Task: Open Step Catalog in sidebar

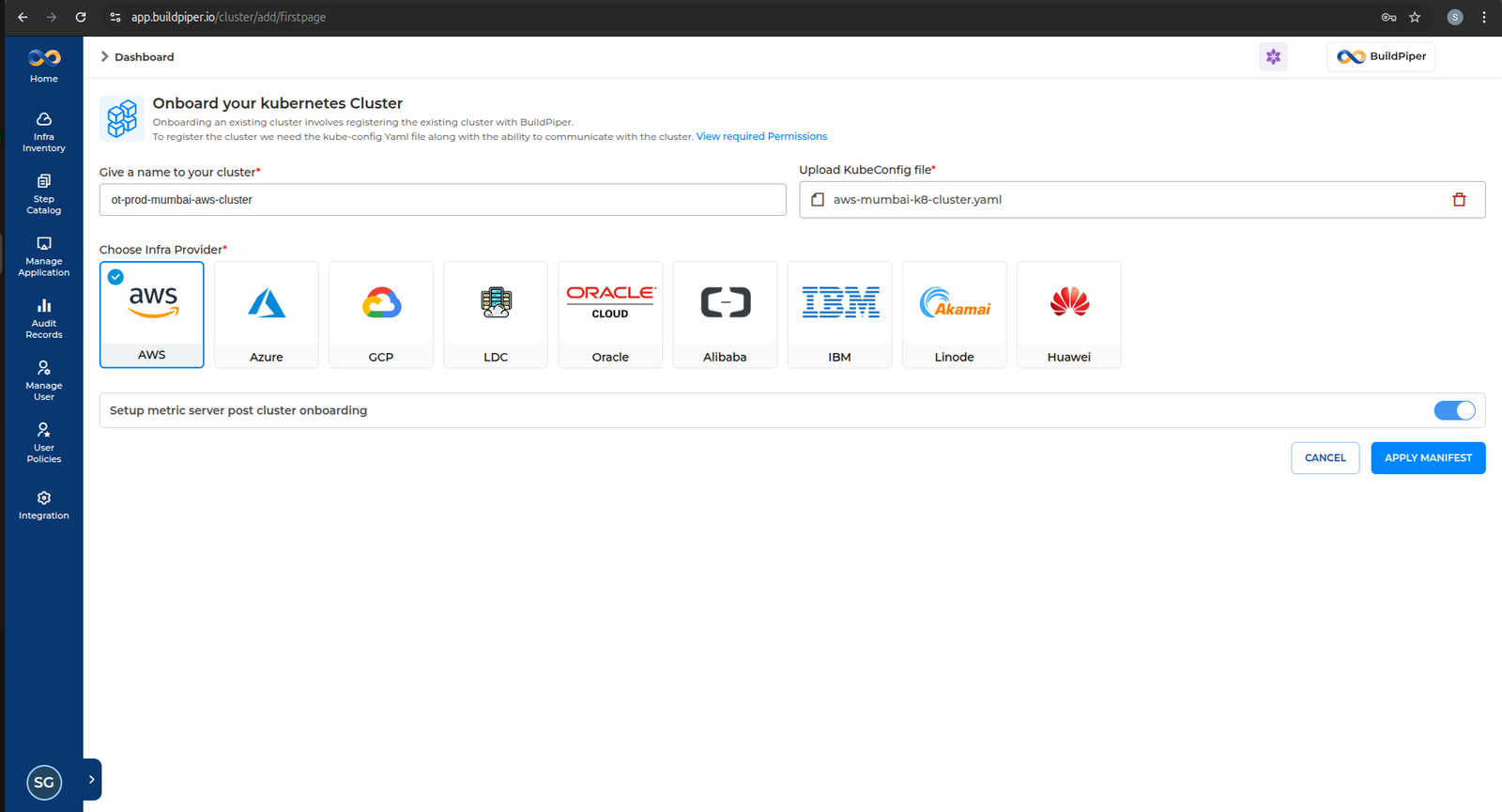Action: (44, 194)
